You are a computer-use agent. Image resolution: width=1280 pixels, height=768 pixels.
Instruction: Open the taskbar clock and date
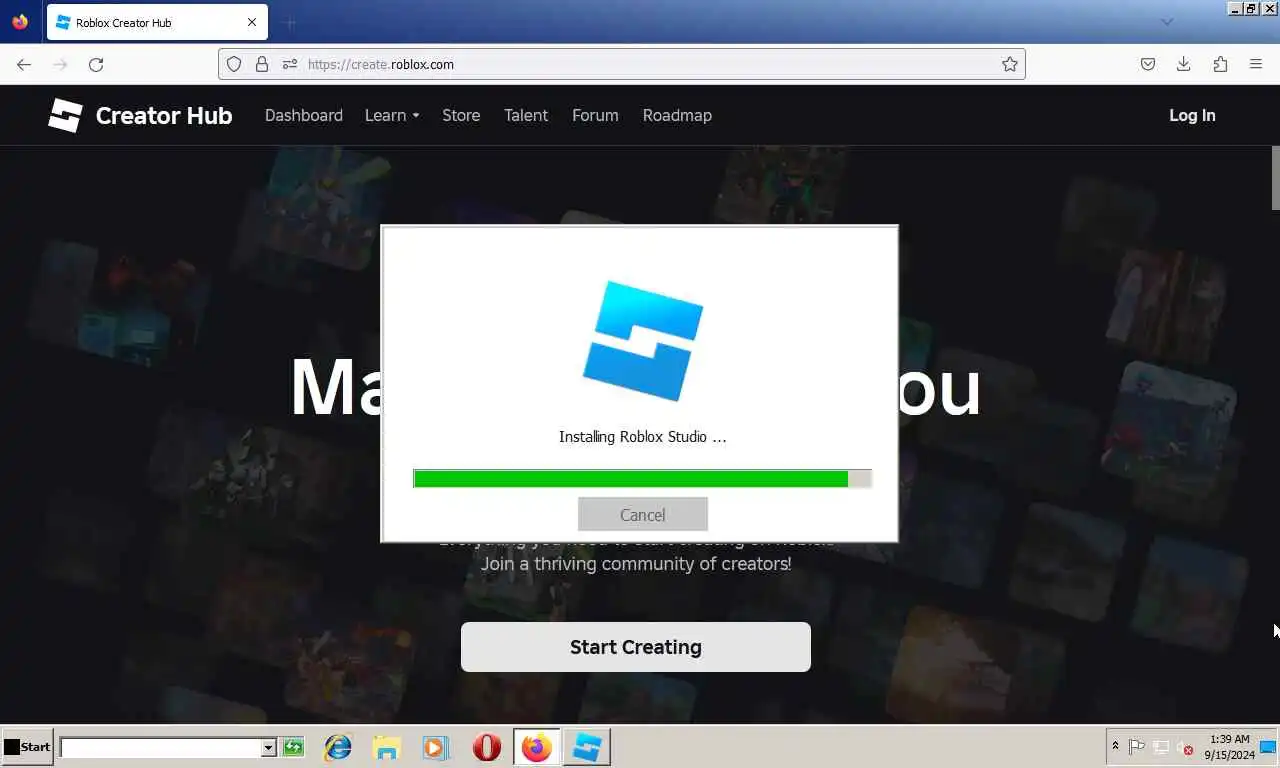pyautogui.click(x=1229, y=747)
